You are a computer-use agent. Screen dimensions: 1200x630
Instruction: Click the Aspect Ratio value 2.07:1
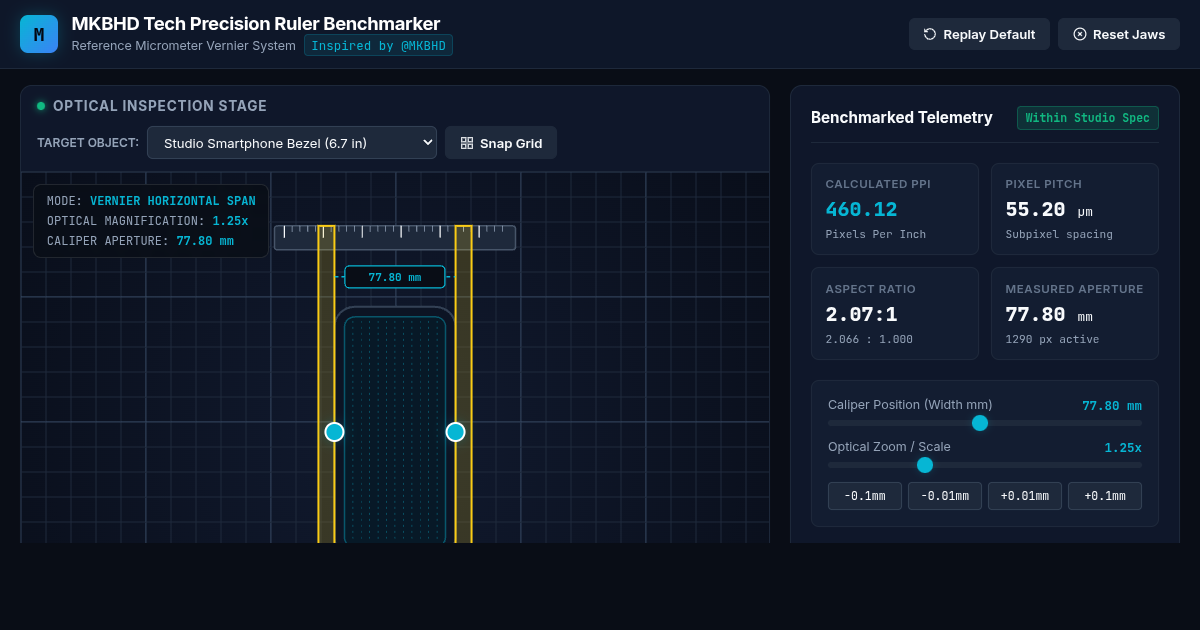861,315
